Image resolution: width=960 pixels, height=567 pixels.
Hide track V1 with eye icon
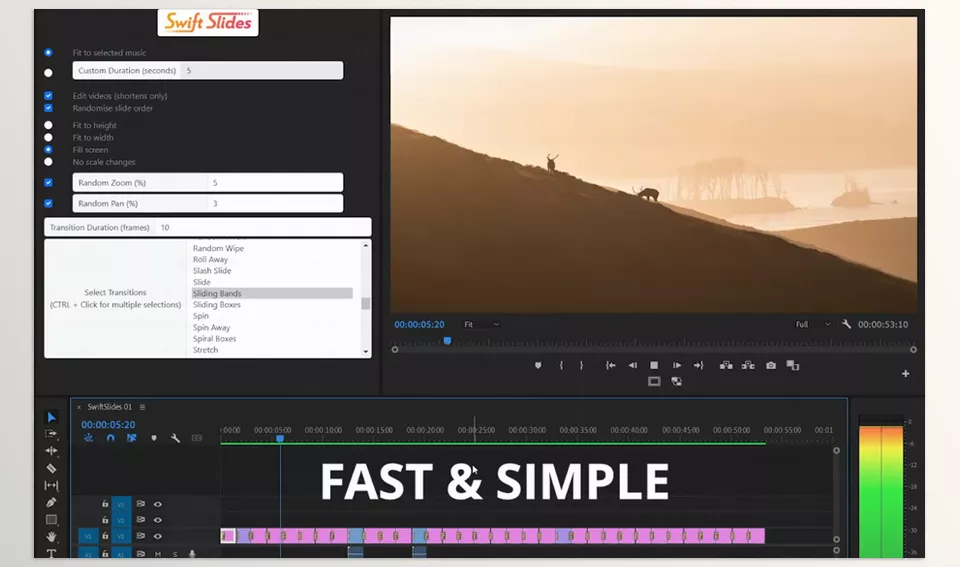point(158,536)
